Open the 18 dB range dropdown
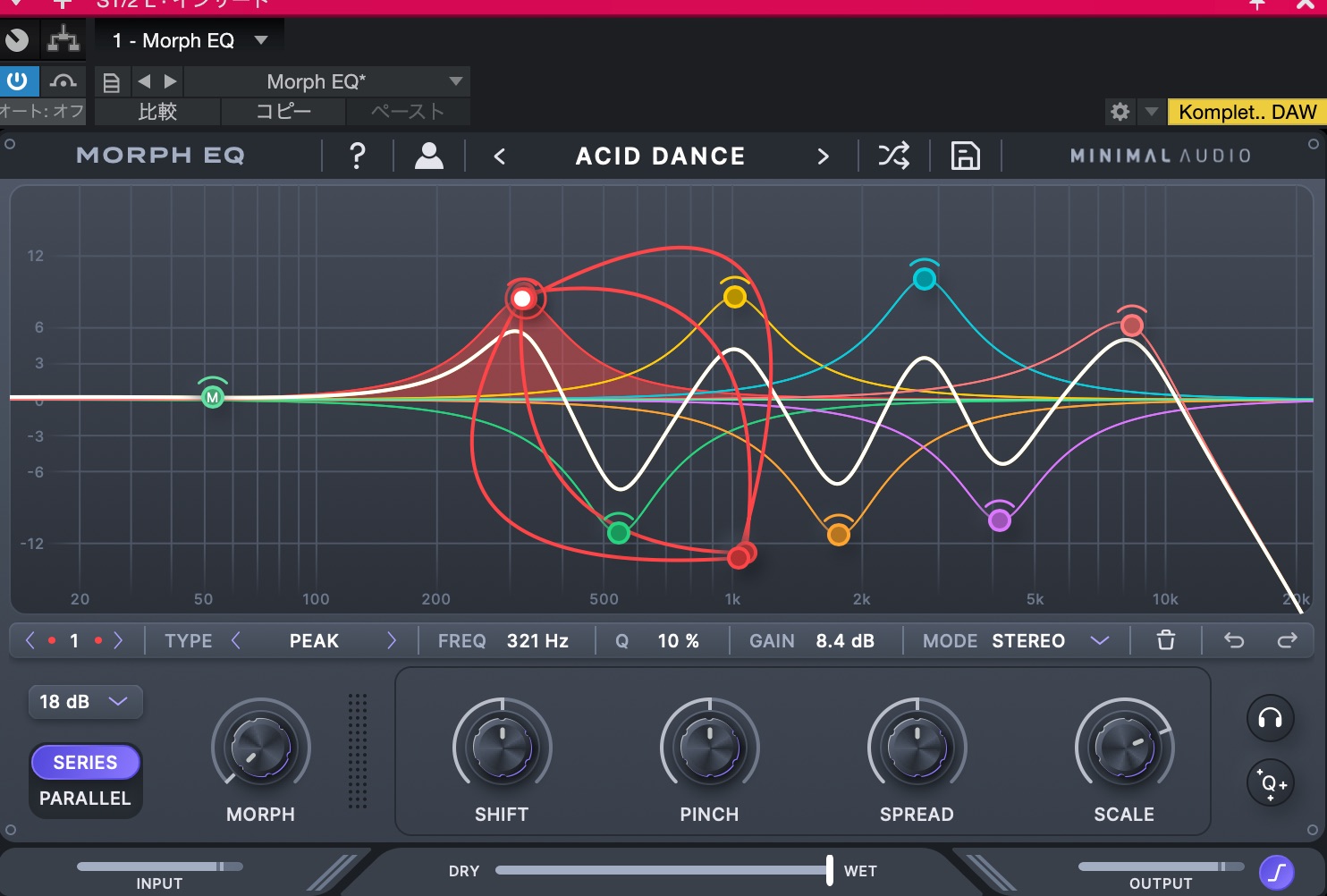1327x896 pixels. coord(85,702)
